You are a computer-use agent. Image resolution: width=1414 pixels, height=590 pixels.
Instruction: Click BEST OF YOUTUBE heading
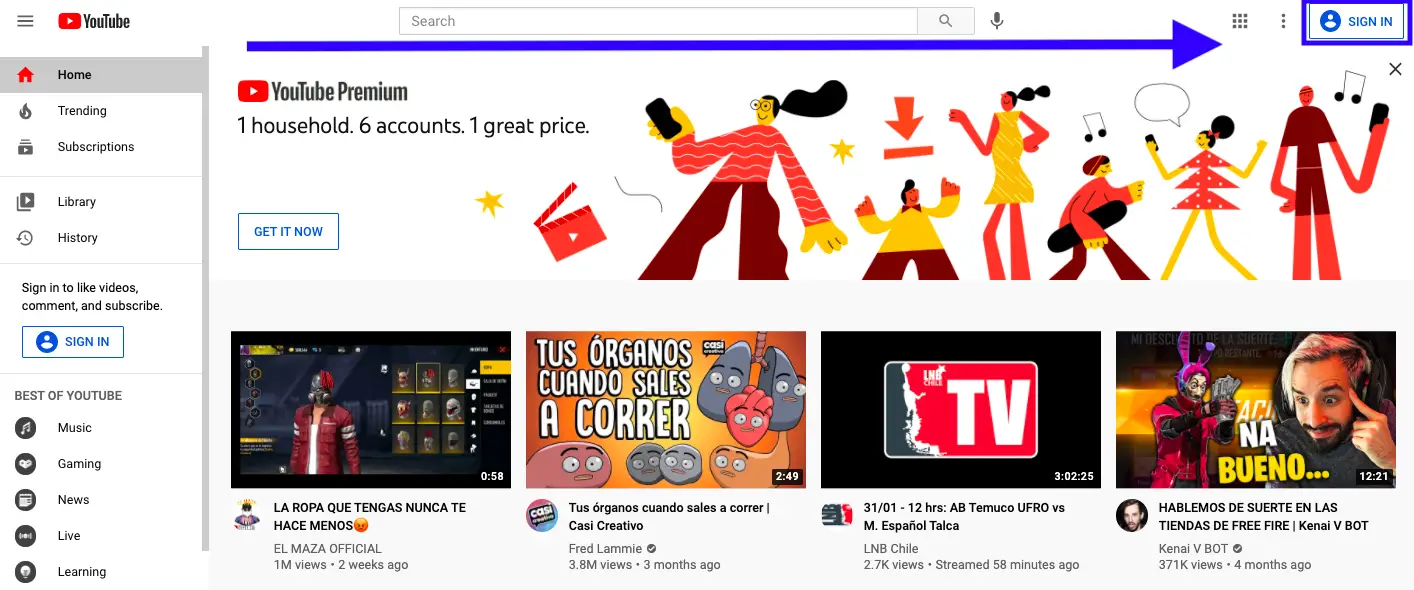pos(68,396)
